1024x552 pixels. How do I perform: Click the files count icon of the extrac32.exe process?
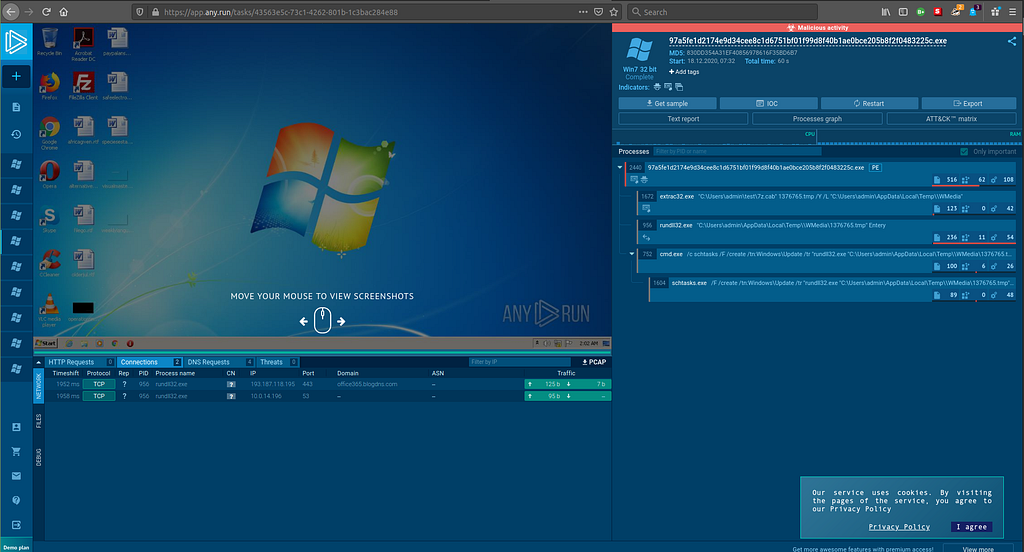coord(937,209)
